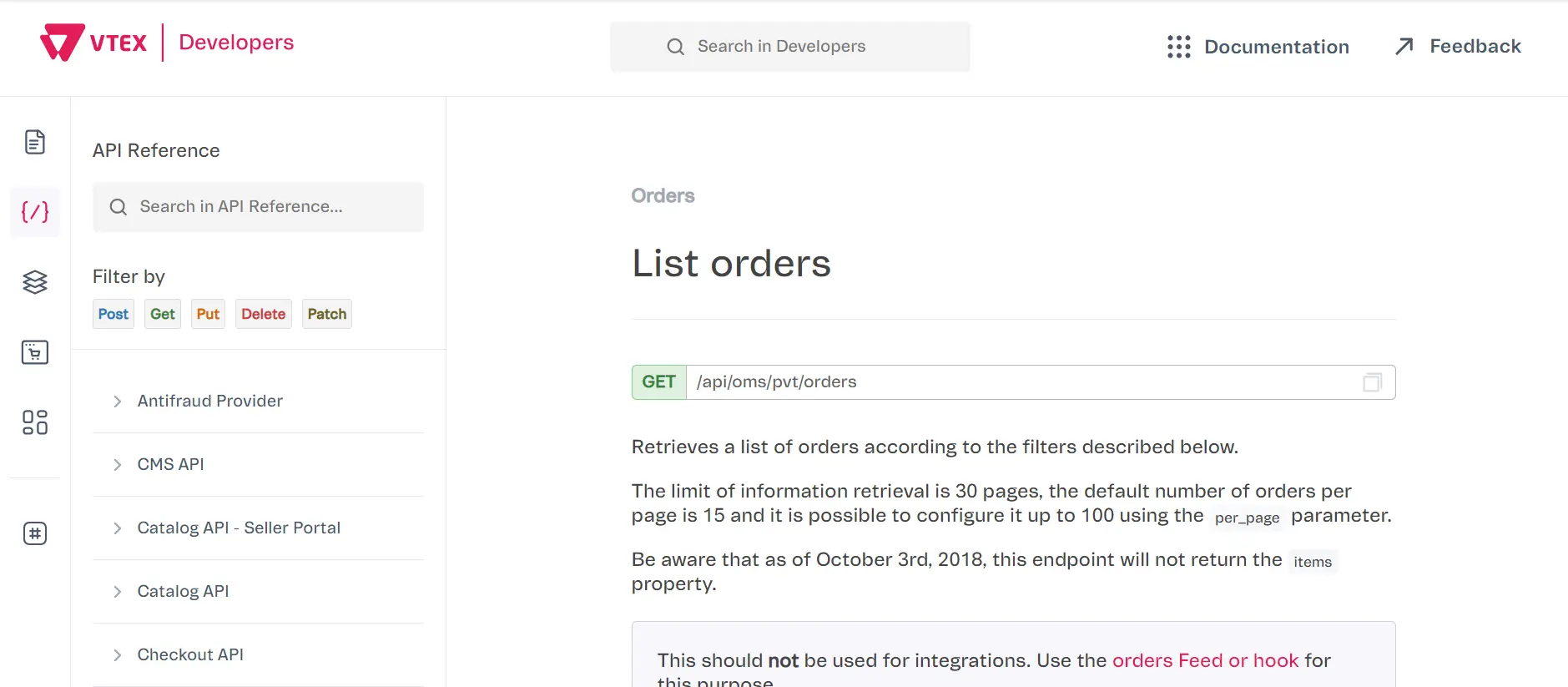The image size is (1568, 687).
Task: Toggle the Get method filter
Action: 163,314
